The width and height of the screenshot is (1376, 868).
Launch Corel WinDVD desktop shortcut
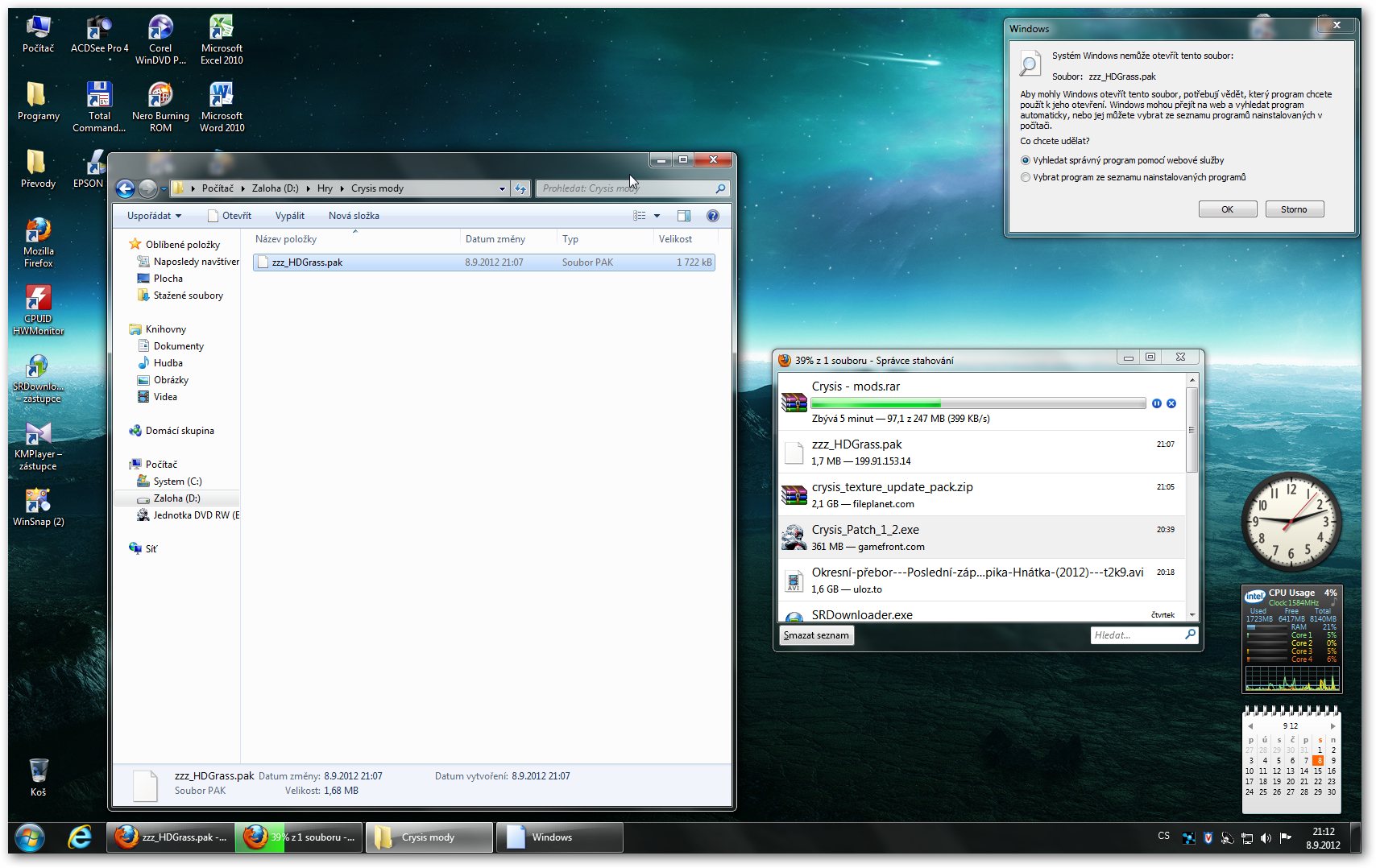click(160, 39)
